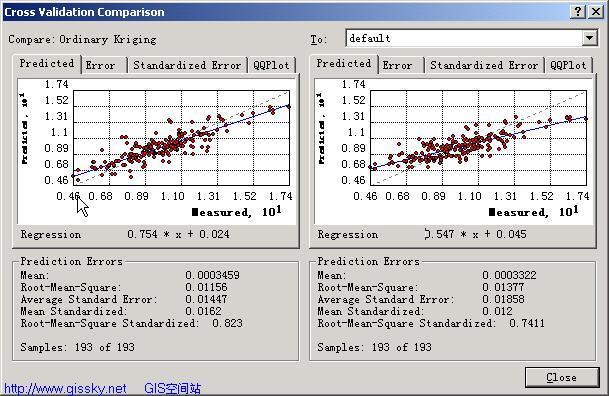Viewport: 609px width, 396px height.
Task: Open the left Standardized Error tab
Action: pos(187,65)
